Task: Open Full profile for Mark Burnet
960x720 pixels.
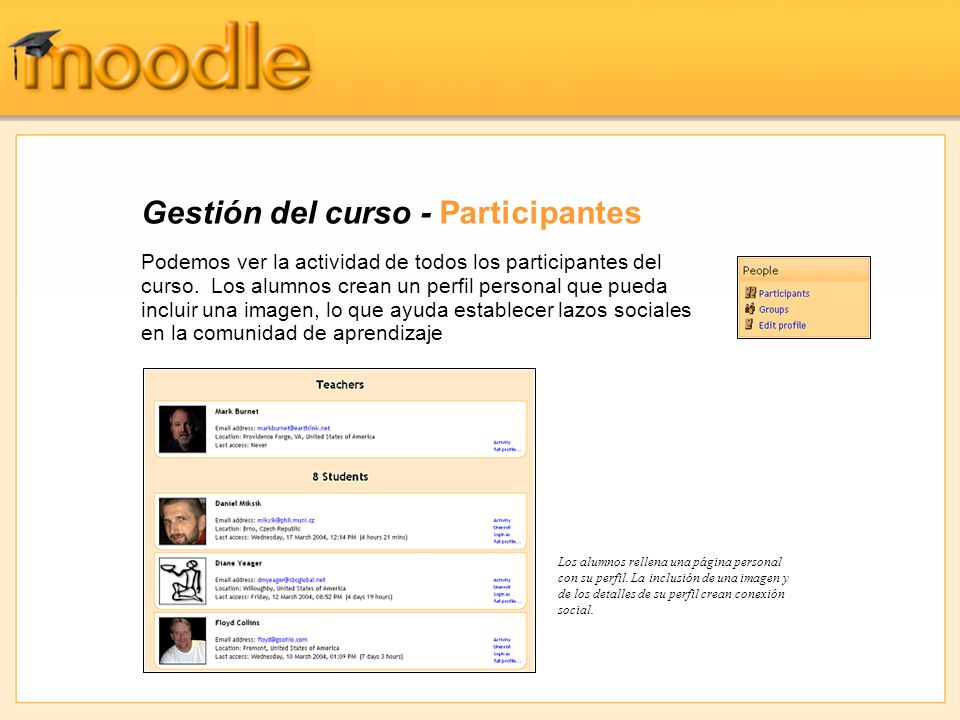Action: tap(506, 449)
